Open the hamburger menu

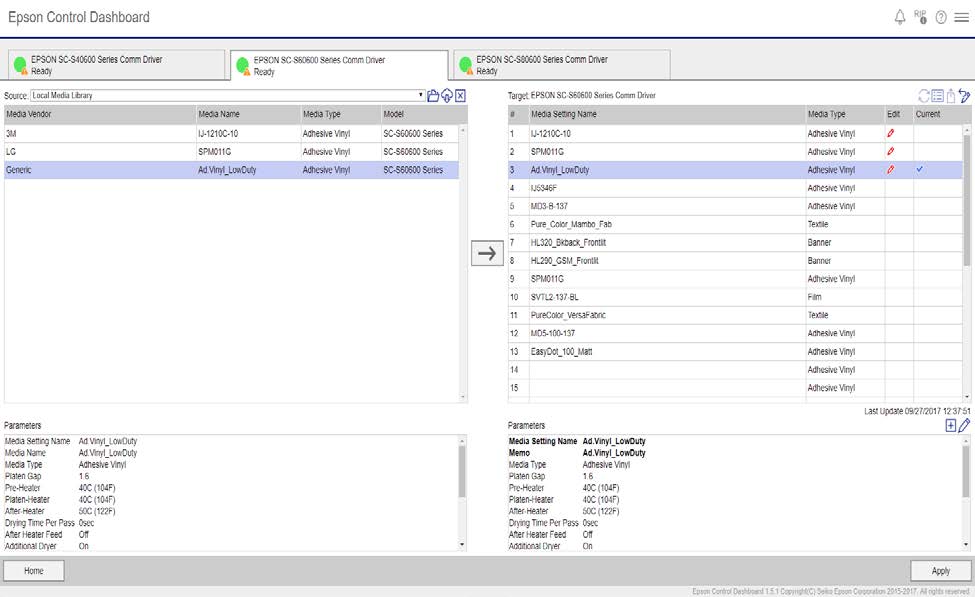pos(961,18)
